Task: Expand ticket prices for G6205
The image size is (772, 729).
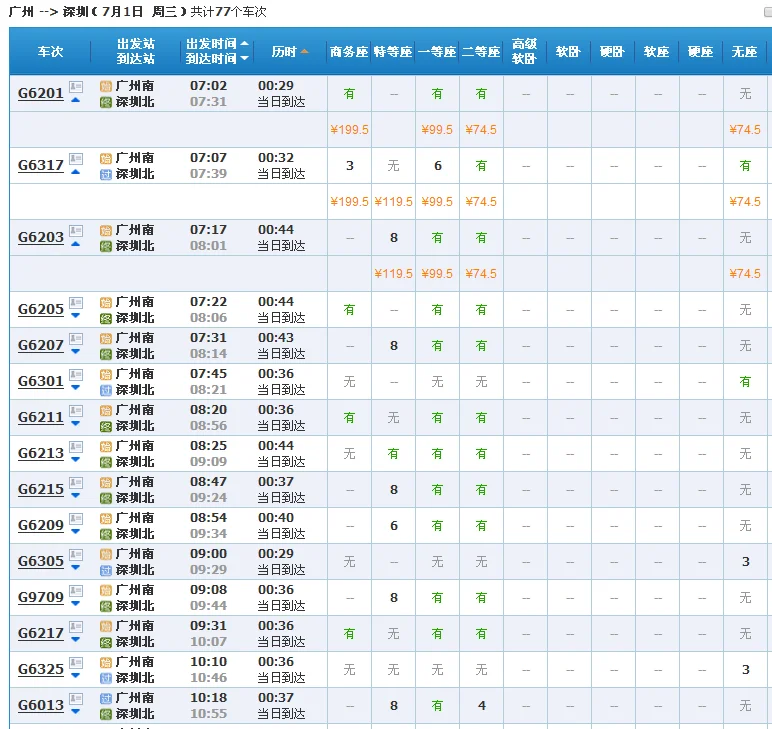Action: (x=75, y=316)
